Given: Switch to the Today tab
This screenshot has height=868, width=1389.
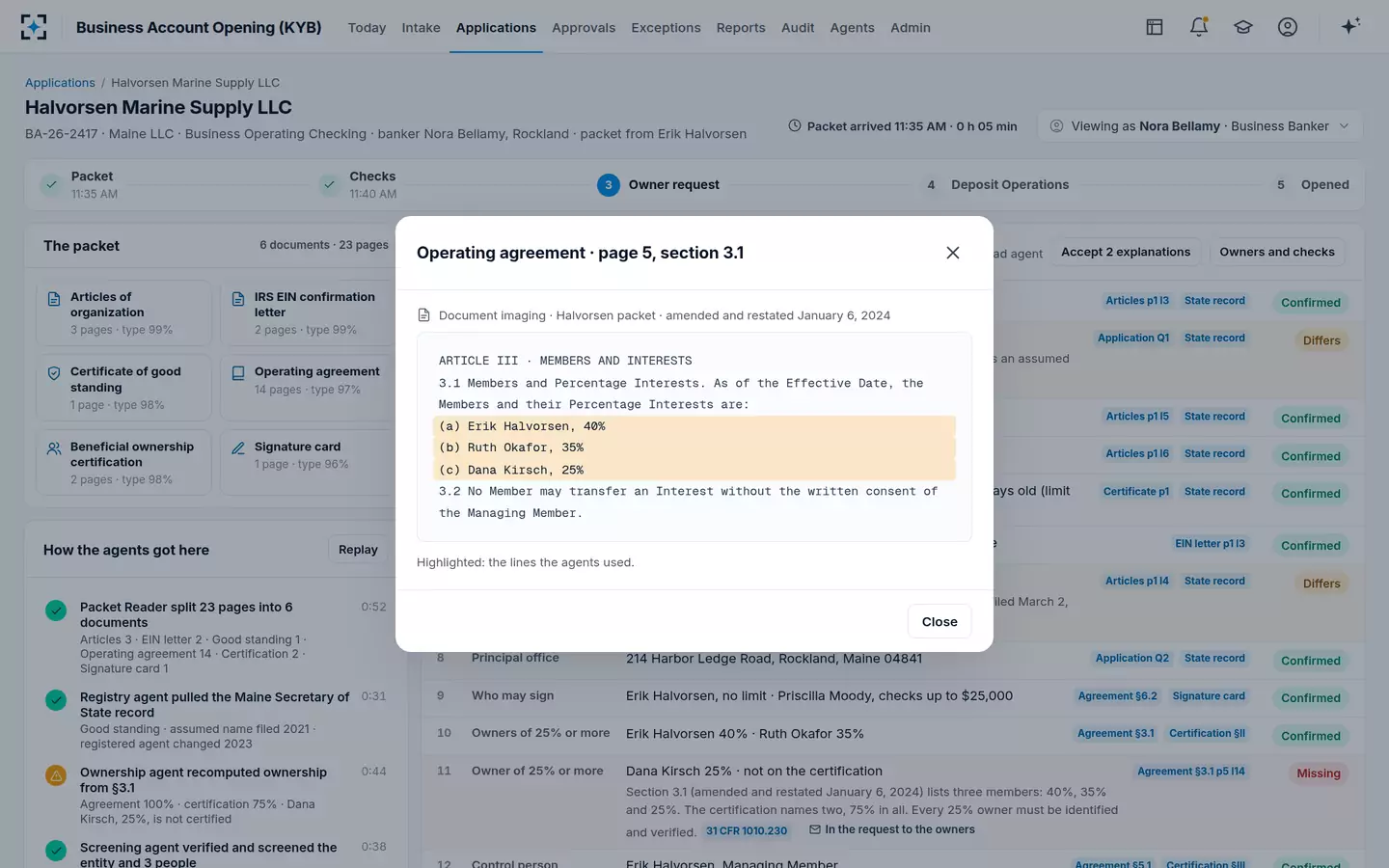Looking at the screenshot, I should (x=367, y=28).
